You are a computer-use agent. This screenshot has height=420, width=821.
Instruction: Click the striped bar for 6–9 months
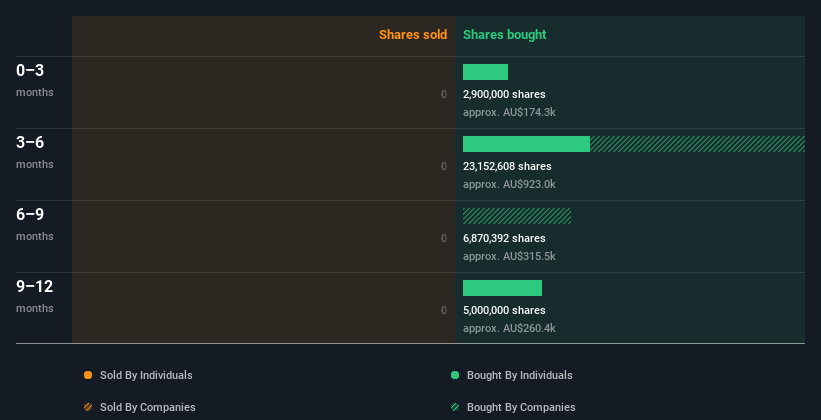coord(517,216)
